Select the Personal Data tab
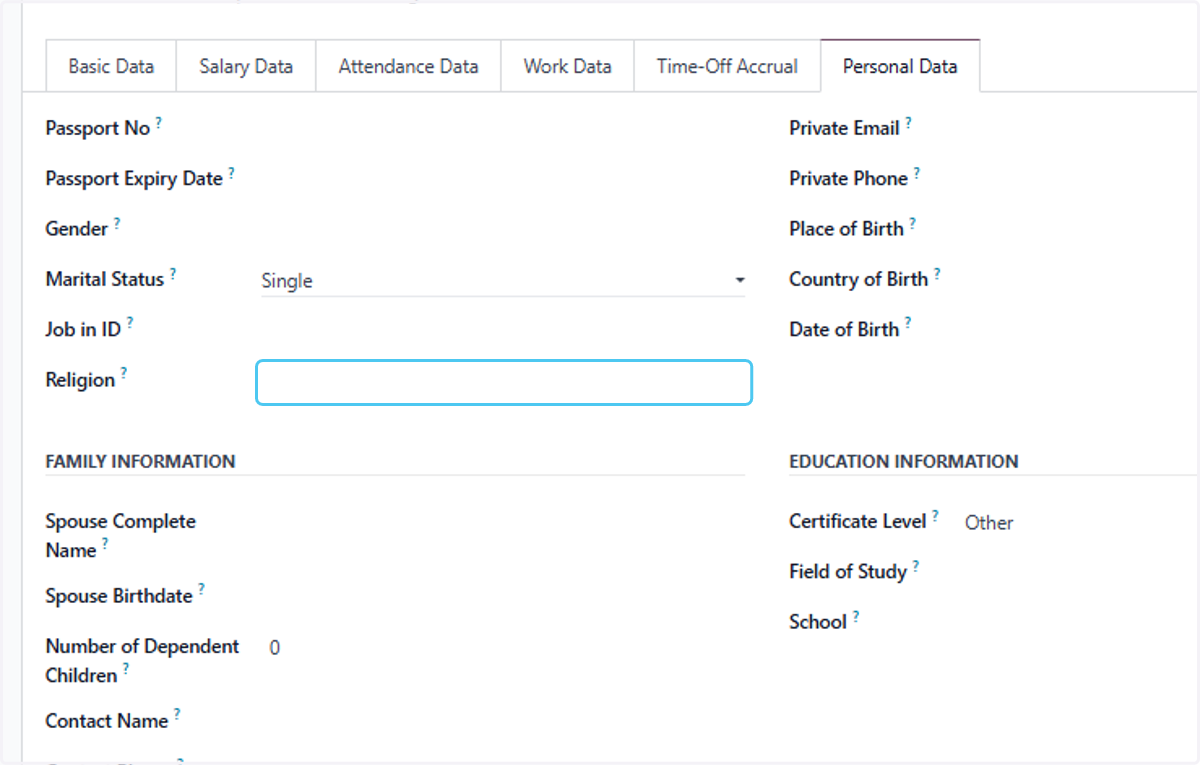 (900, 66)
